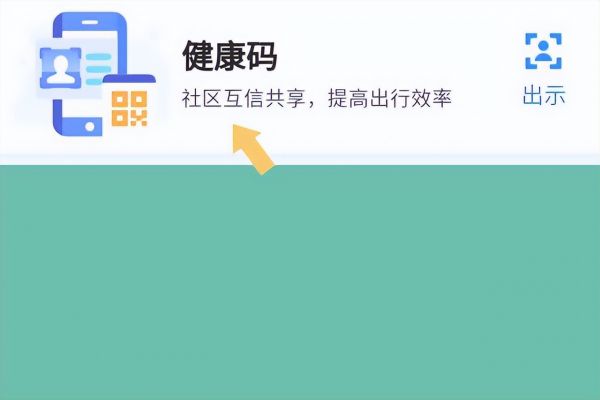The image size is (600, 400).
Task: Click the dark-blue bar above the QR code
Action: pyautogui.click(x=129, y=78)
